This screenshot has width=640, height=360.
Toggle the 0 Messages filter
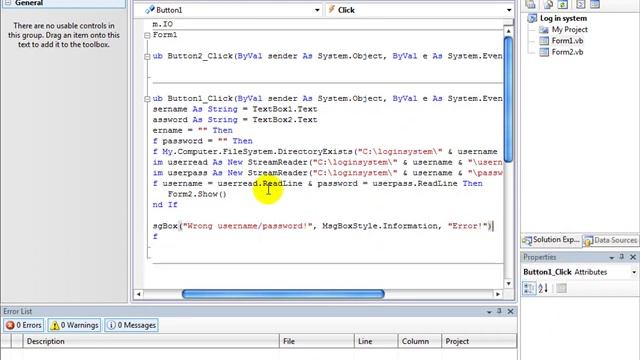click(131, 325)
